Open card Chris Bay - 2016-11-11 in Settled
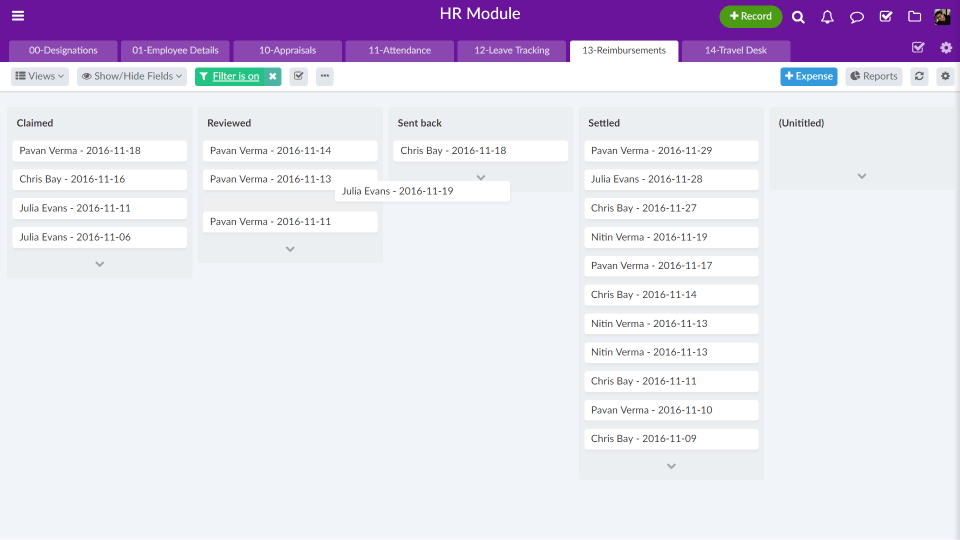Screen dimensions: 960x540 click(x=671, y=381)
